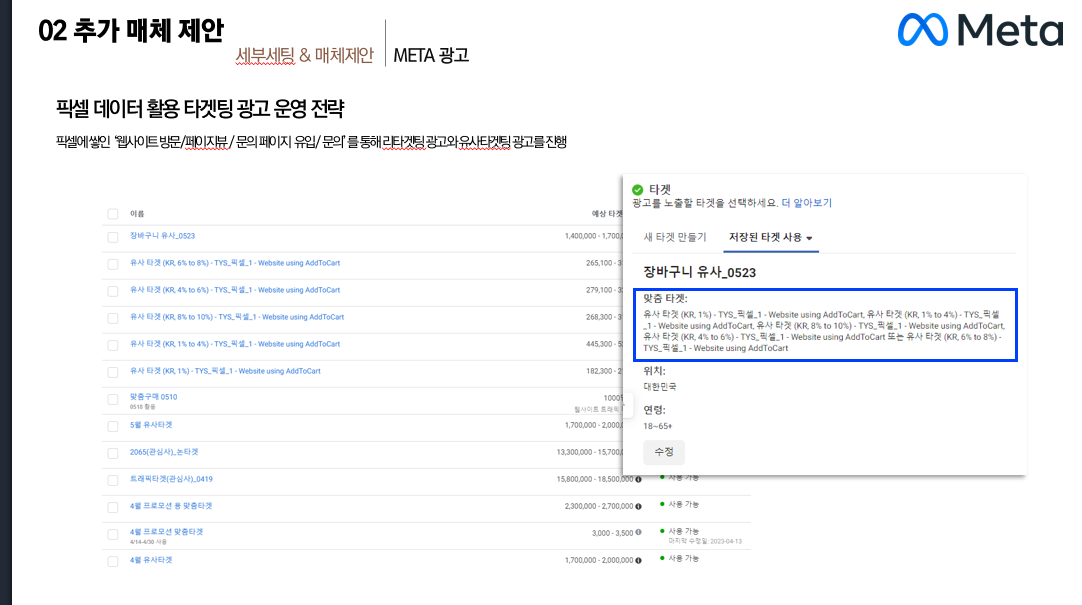Click the 4/14-4/30 사용 note

tap(148, 542)
